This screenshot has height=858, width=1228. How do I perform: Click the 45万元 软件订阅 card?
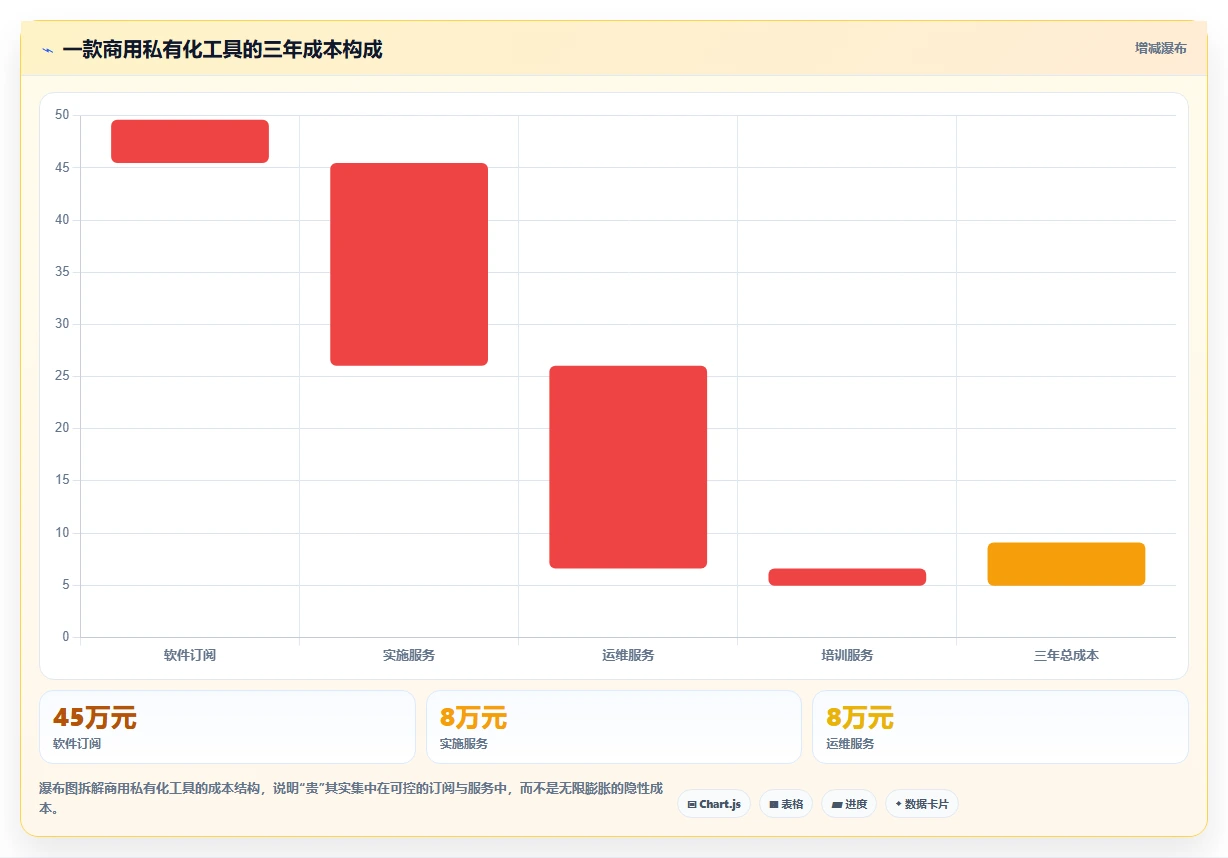pyautogui.click(x=227, y=727)
